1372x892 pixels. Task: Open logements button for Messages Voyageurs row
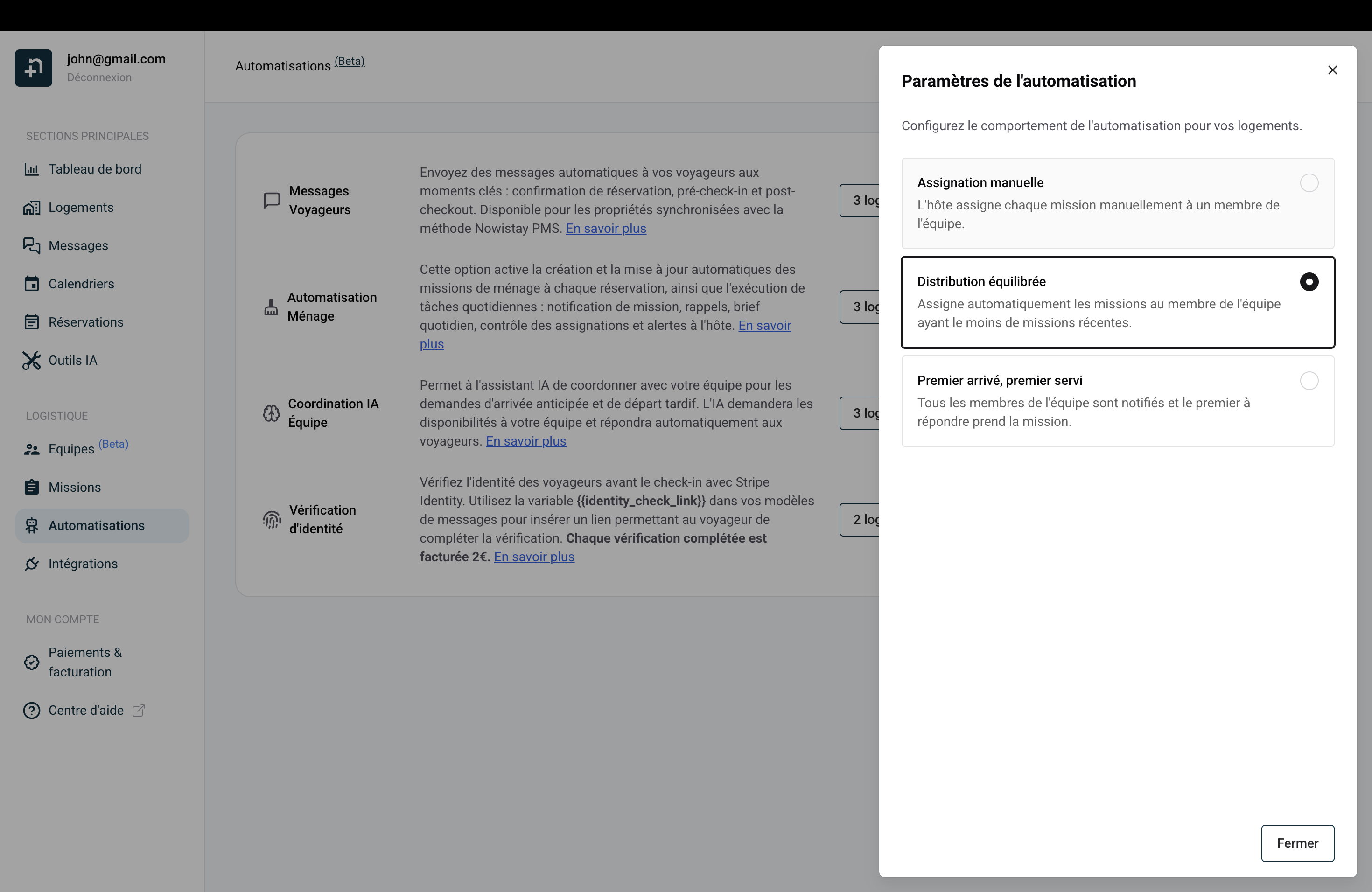[x=860, y=201]
